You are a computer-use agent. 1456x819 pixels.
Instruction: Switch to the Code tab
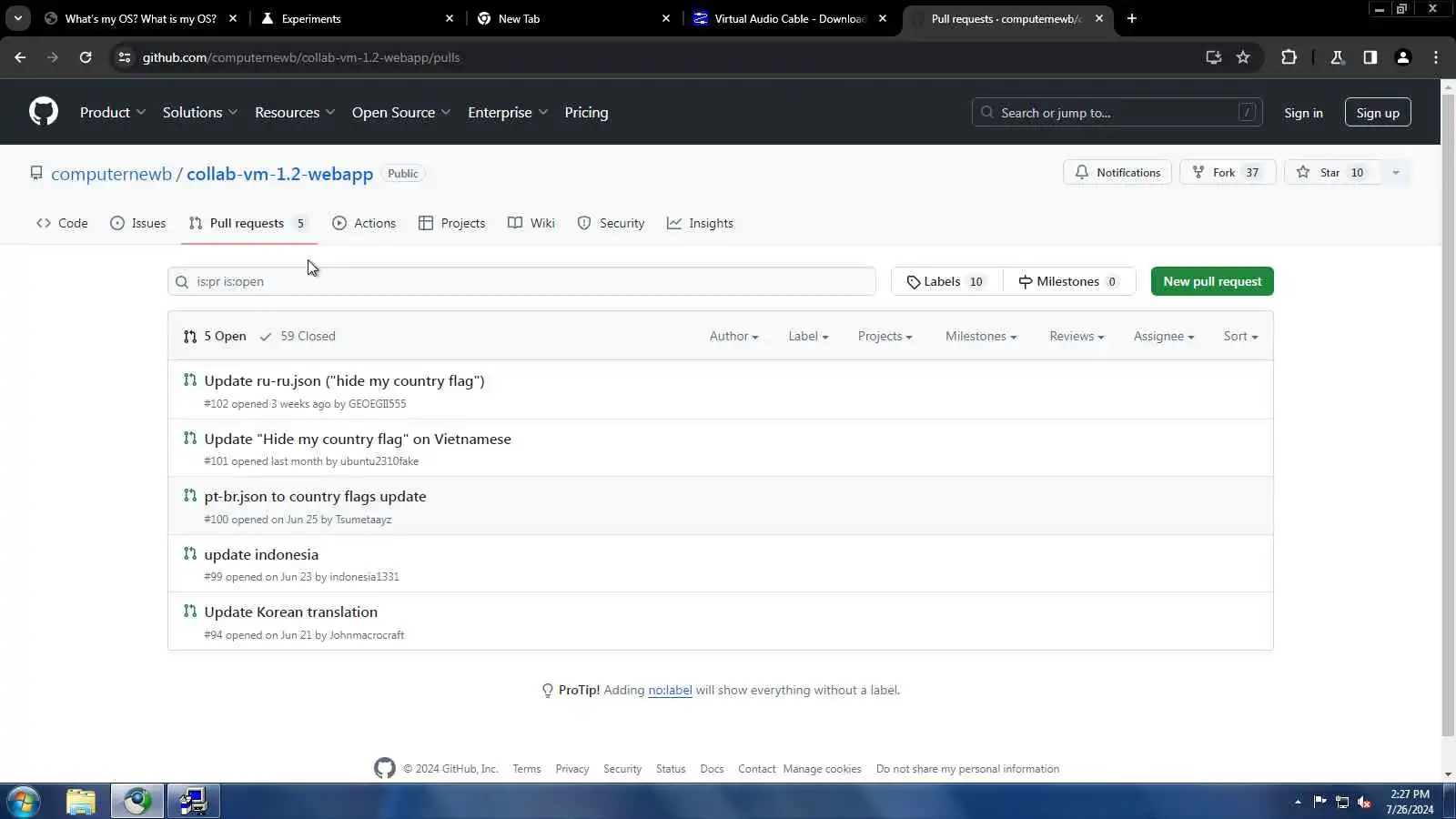[62, 223]
